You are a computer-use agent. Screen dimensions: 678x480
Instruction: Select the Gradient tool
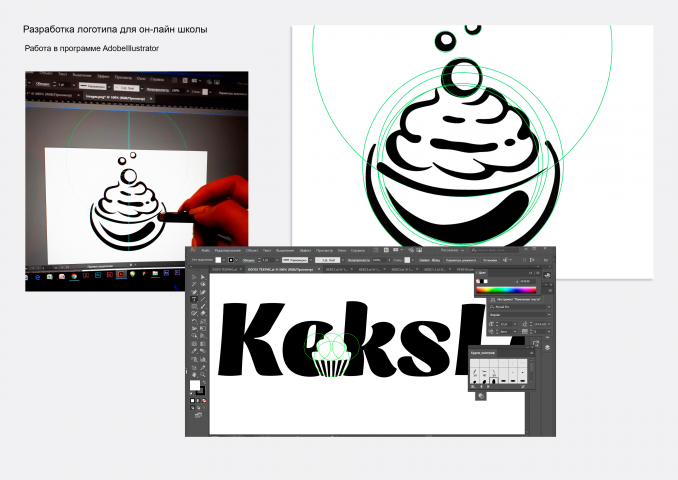click(x=203, y=344)
